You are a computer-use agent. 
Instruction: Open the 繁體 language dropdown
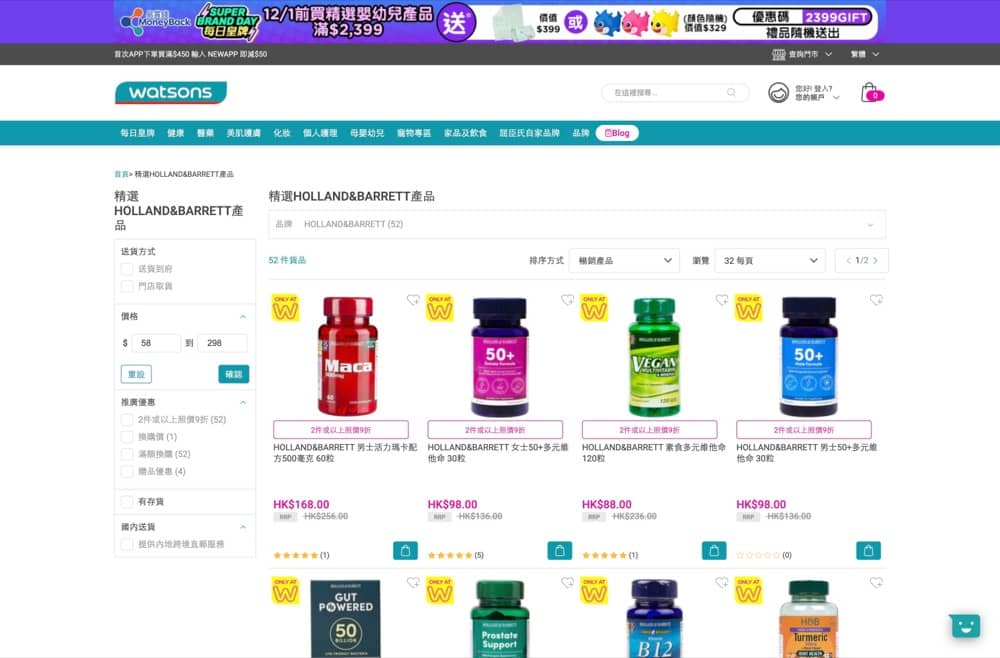pyautogui.click(x=865, y=55)
